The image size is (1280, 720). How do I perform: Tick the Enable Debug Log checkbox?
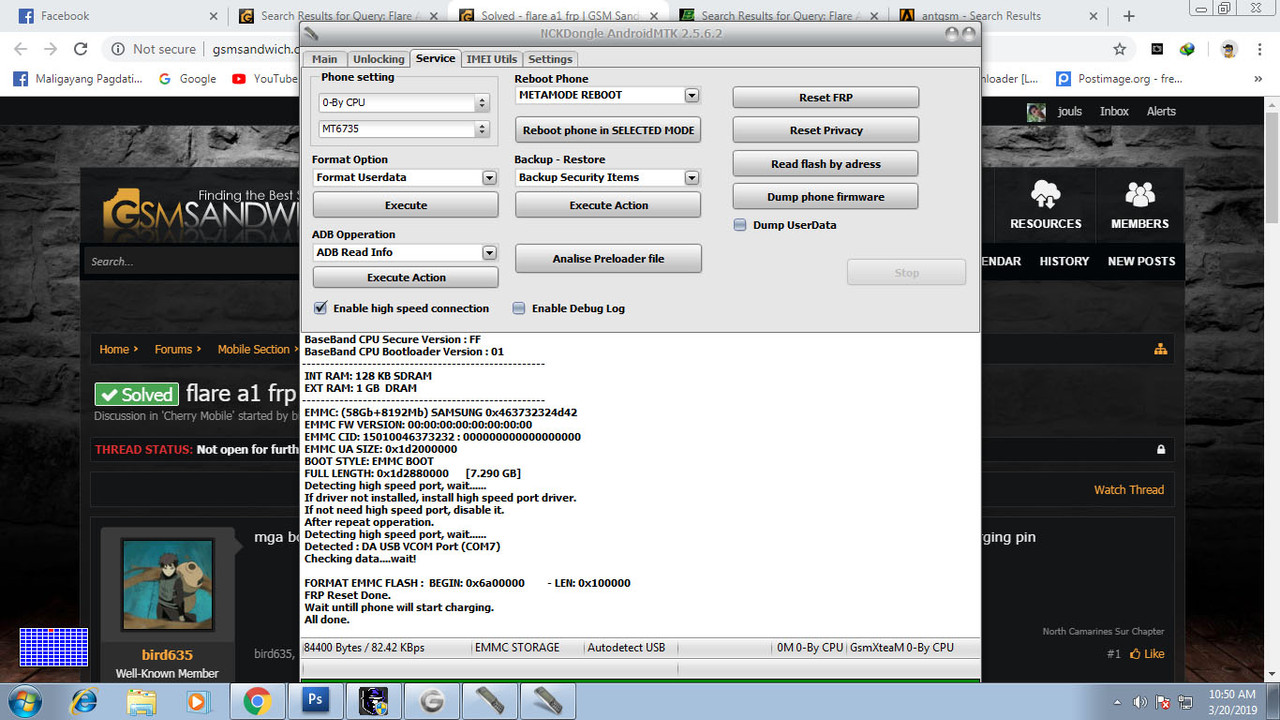point(518,308)
